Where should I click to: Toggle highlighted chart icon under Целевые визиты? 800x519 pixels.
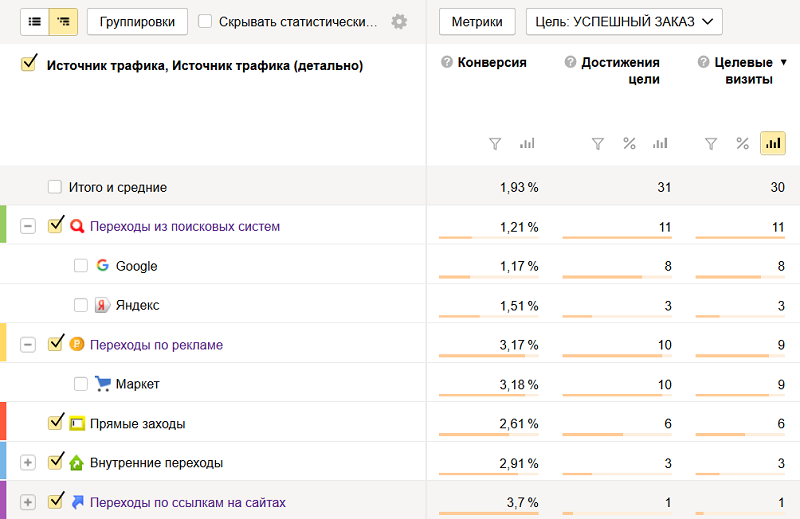coord(772,144)
